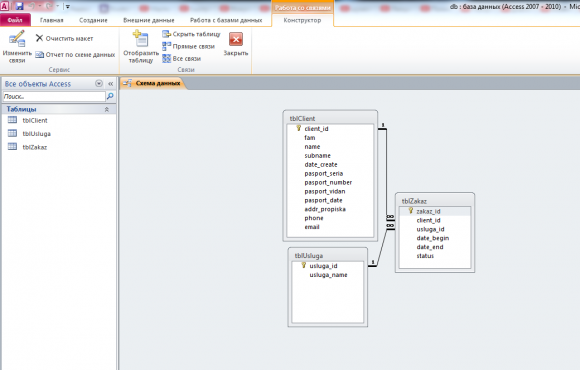This screenshot has height=370, width=580.
Task: Open the Внешние данные tab
Action: (149, 20)
